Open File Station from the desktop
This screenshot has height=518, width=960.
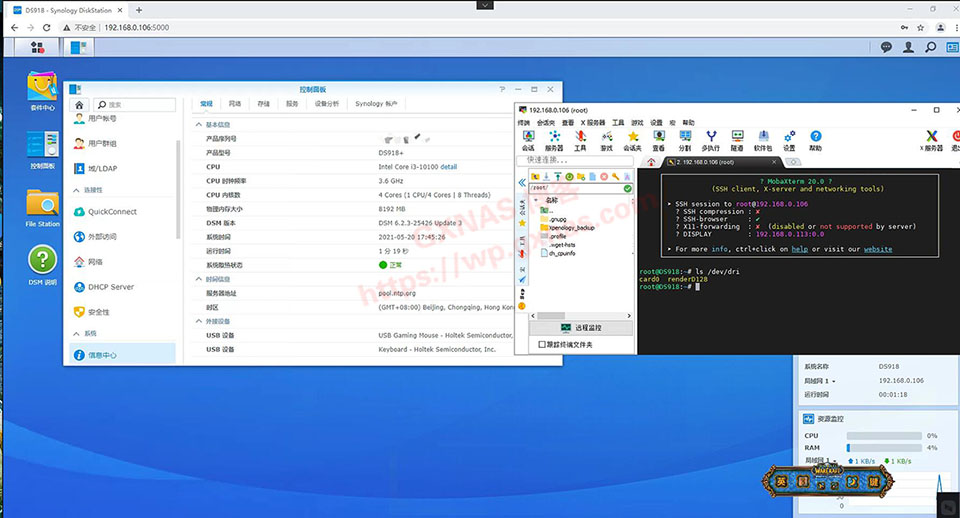[42, 205]
